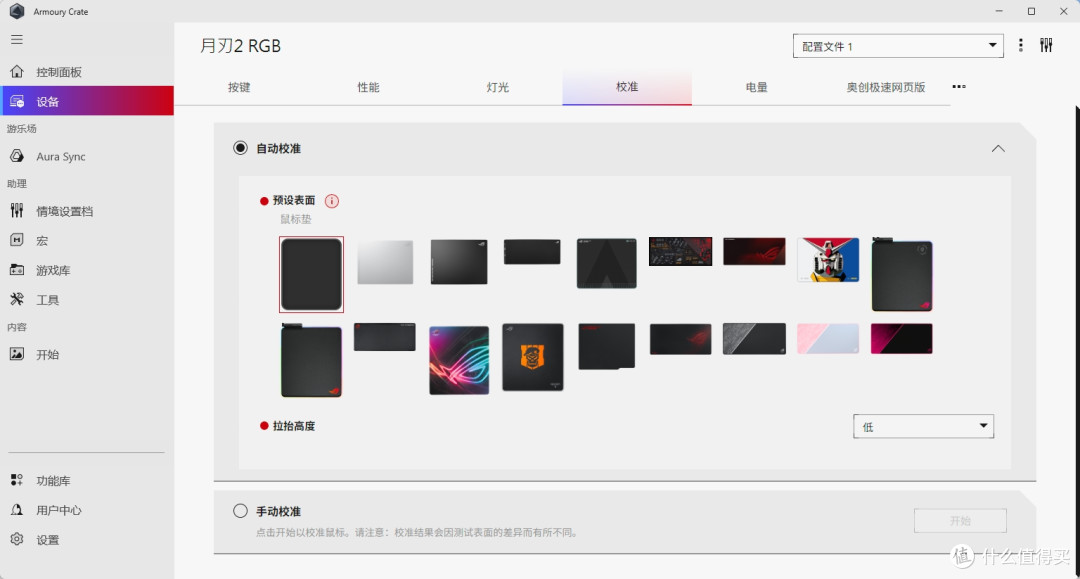Screen dimensions: 1080x579
Task: Switch to the 电量 tab
Action: click(x=756, y=87)
